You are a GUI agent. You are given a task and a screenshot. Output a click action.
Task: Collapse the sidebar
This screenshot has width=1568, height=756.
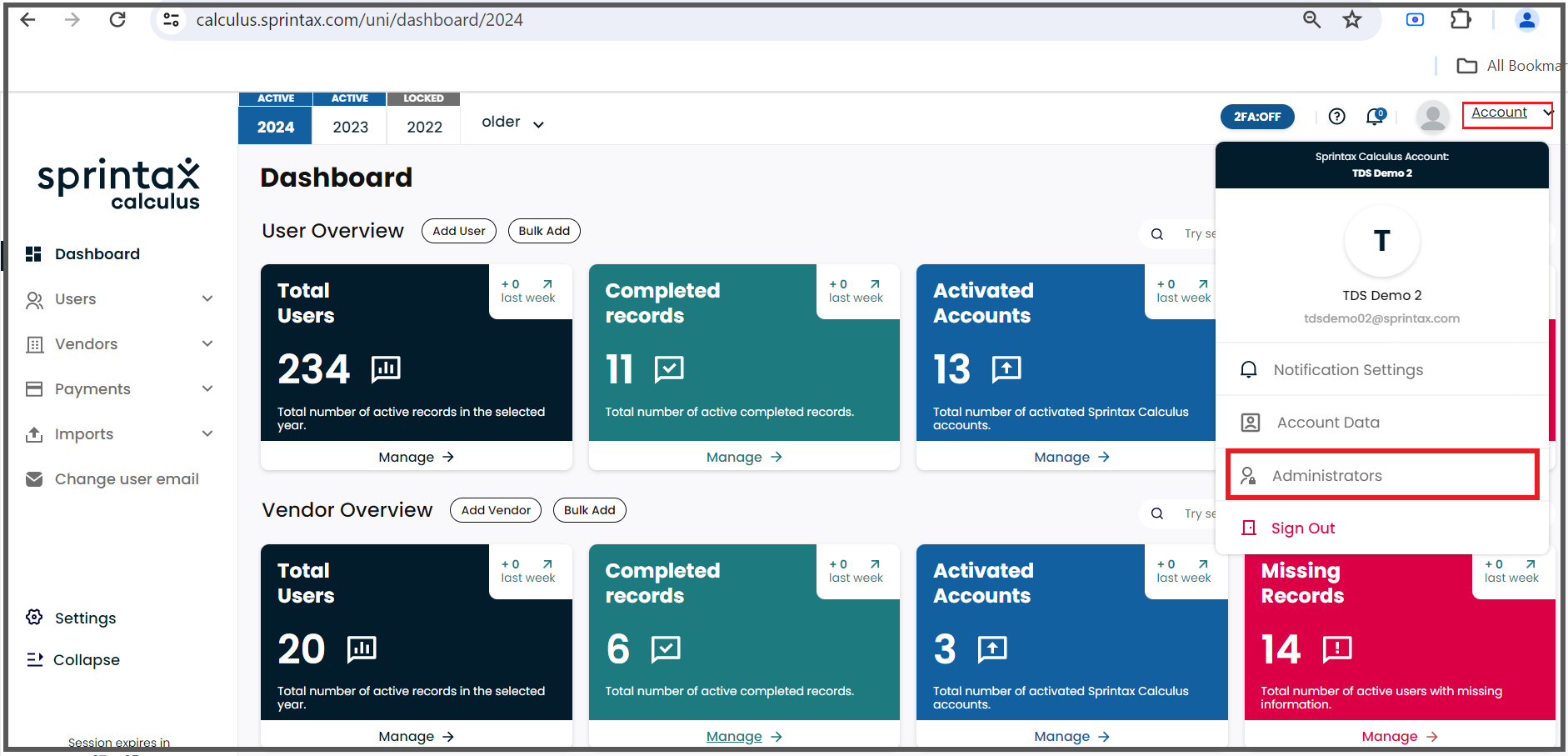(73, 659)
